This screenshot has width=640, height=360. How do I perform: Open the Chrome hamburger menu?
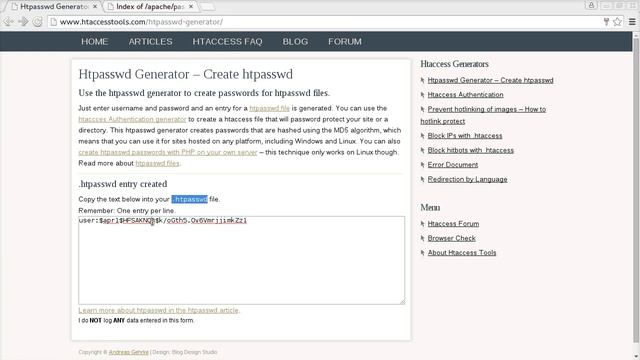pyautogui.click(x=632, y=22)
